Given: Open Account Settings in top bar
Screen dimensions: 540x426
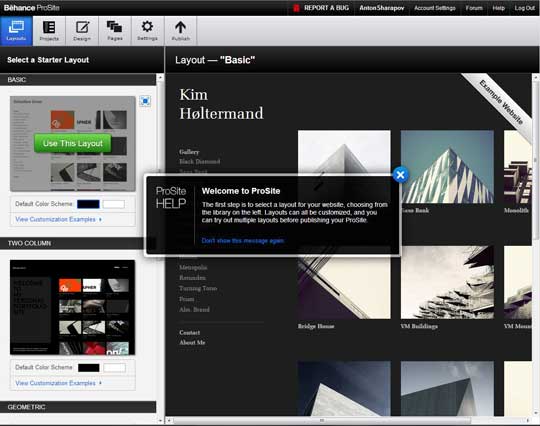Looking at the screenshot, I should click(435, 8).
